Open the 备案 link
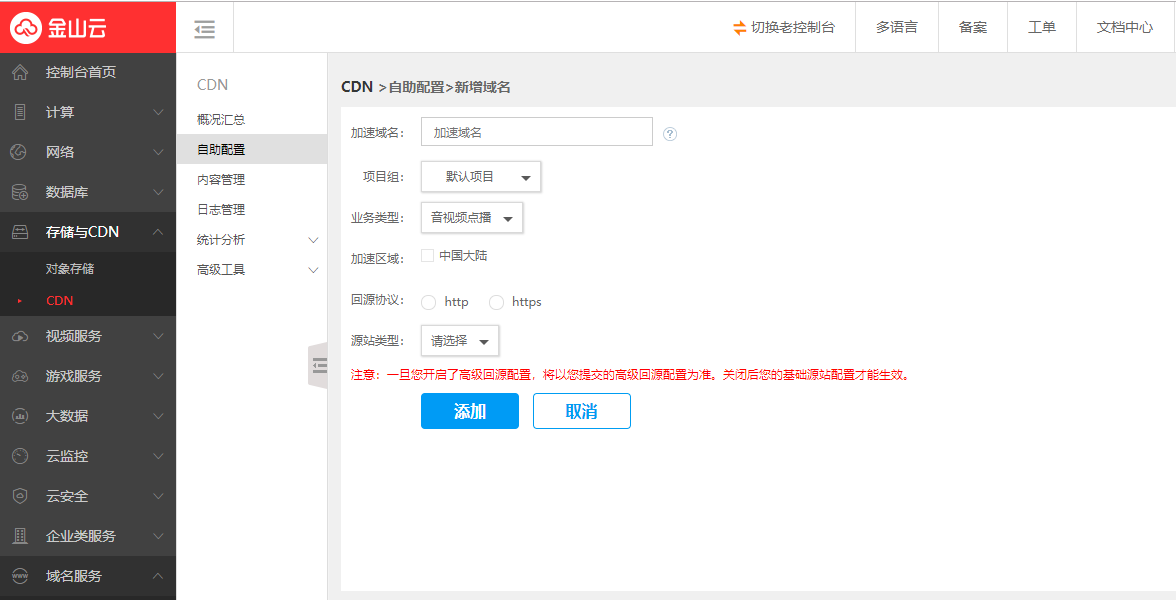 point(973,28)
